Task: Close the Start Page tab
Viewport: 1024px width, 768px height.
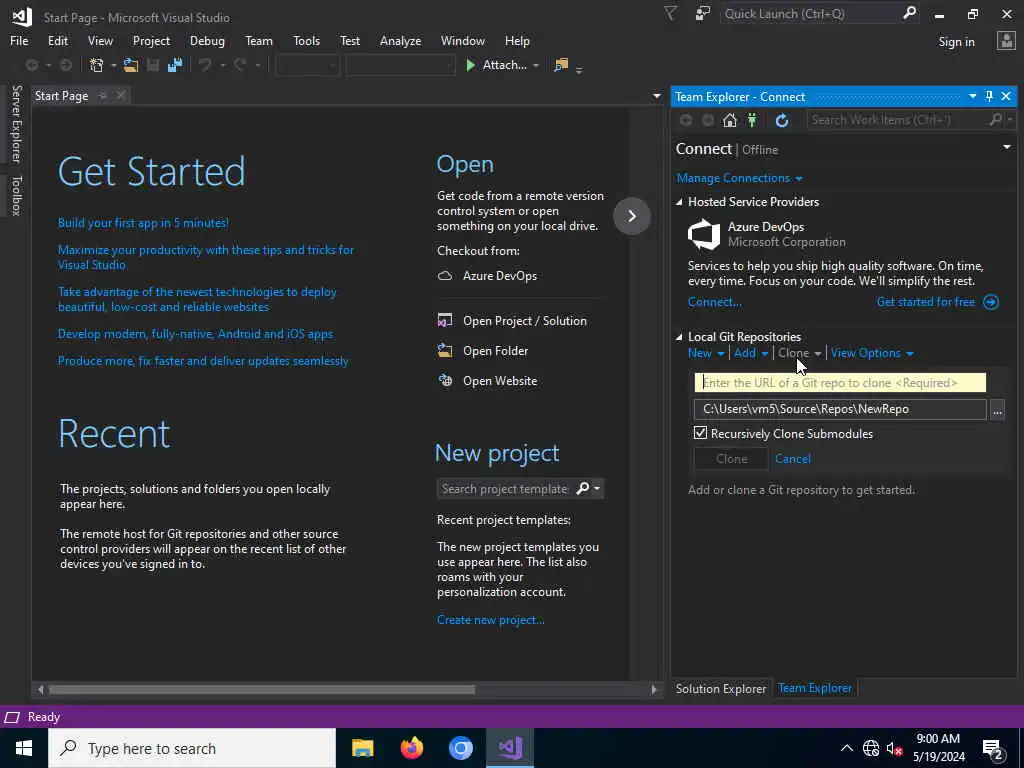Action: (121, 96)
